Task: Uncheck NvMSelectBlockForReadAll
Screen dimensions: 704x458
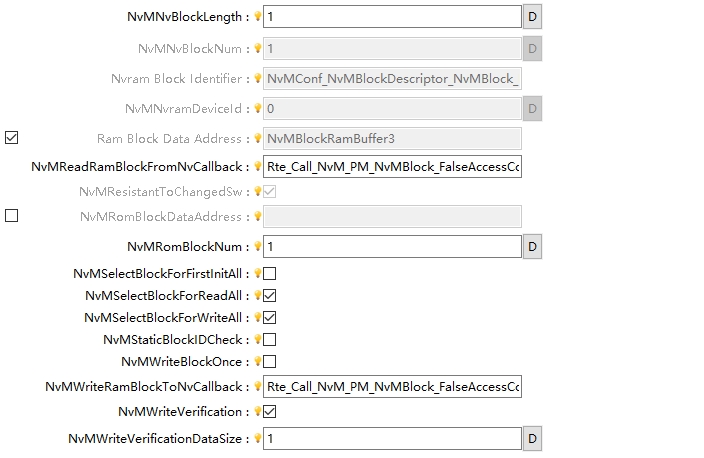Action: pyautogui.click(x=270, y=295)
